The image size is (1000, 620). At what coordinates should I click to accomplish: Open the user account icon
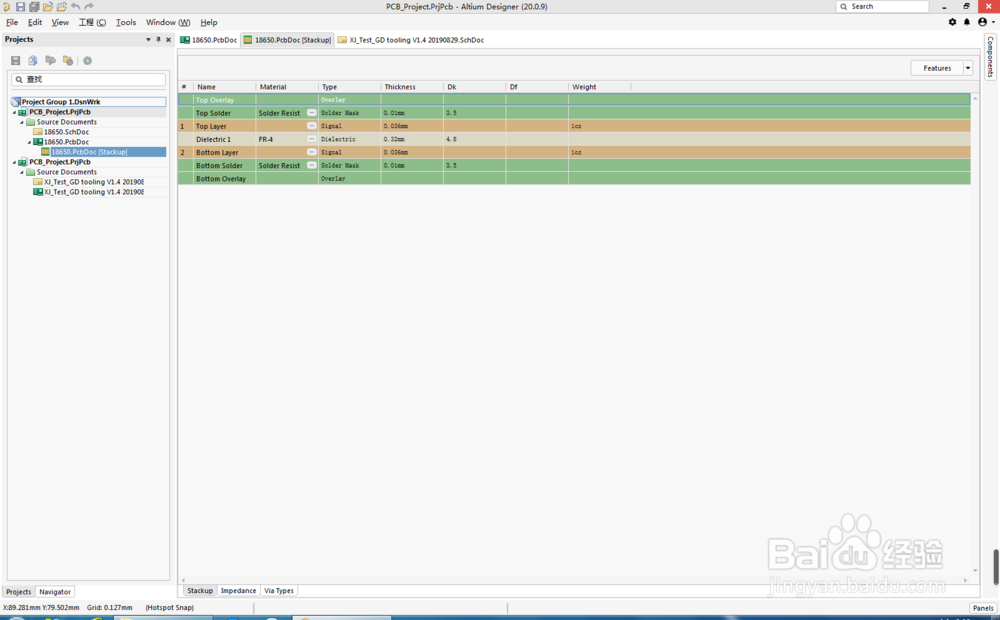(x=982, y=22)
